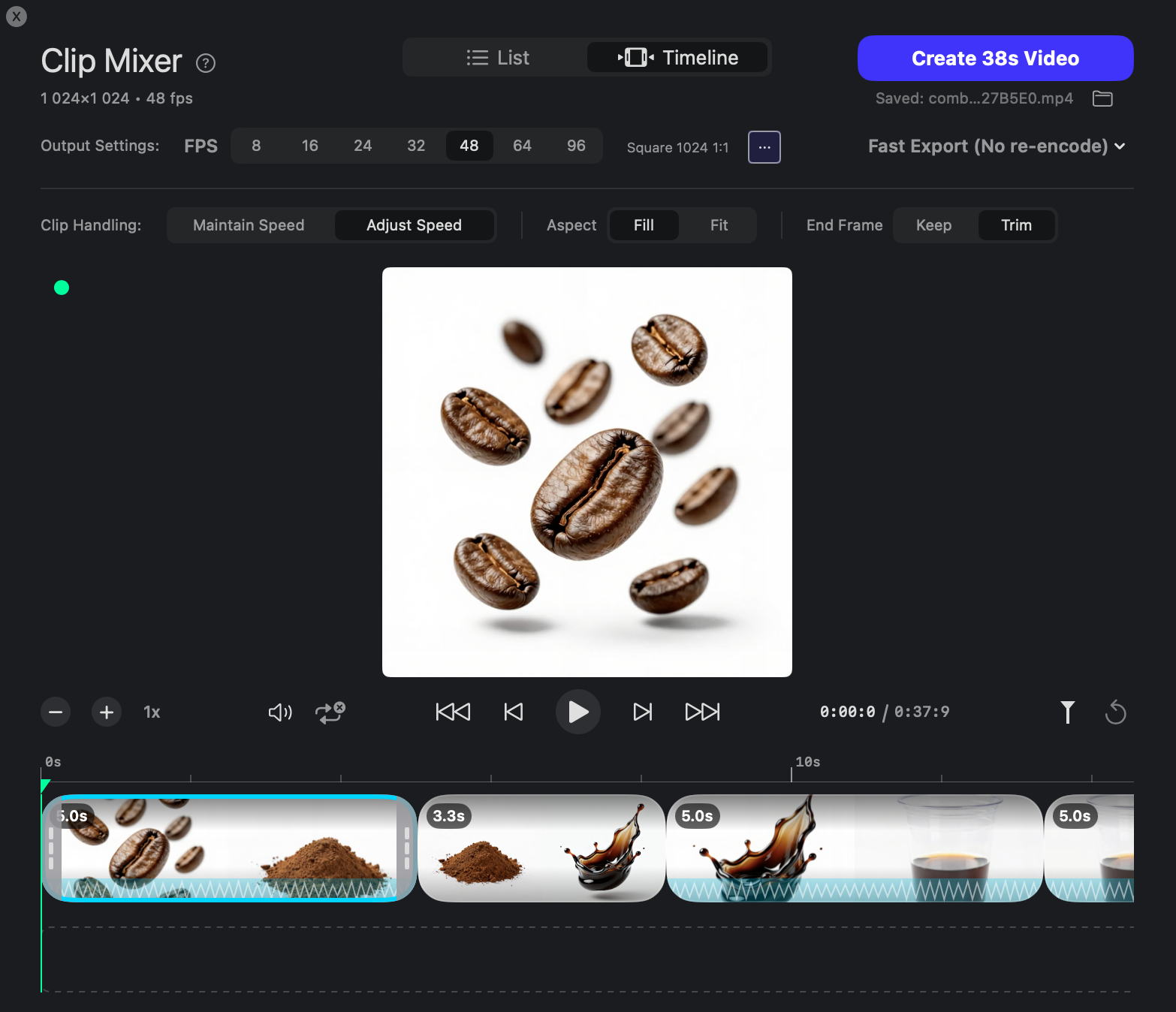Switch to the List view tab
This screenshot has height=1012, width=1176.
click(x=498, y=57)
